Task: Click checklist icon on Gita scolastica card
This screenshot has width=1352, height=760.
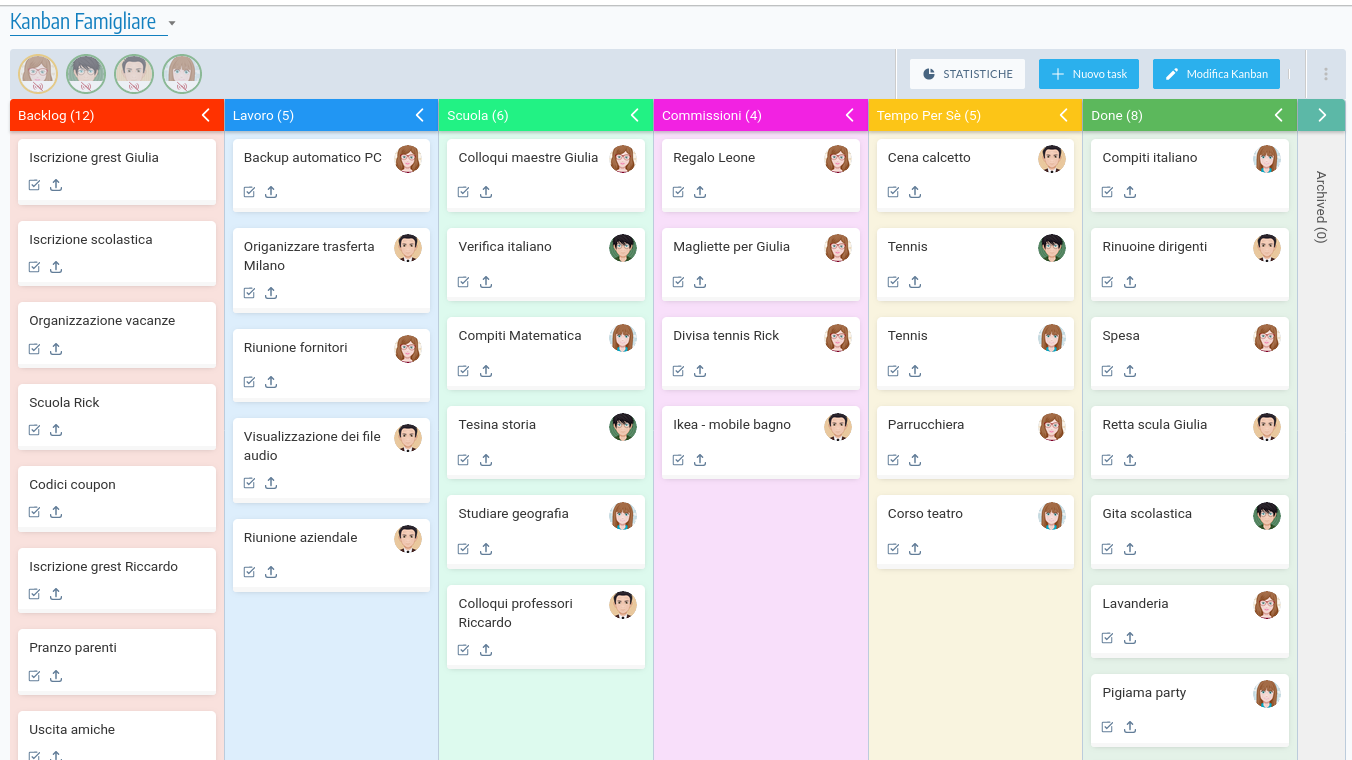Action: [x=1107, y=549]
